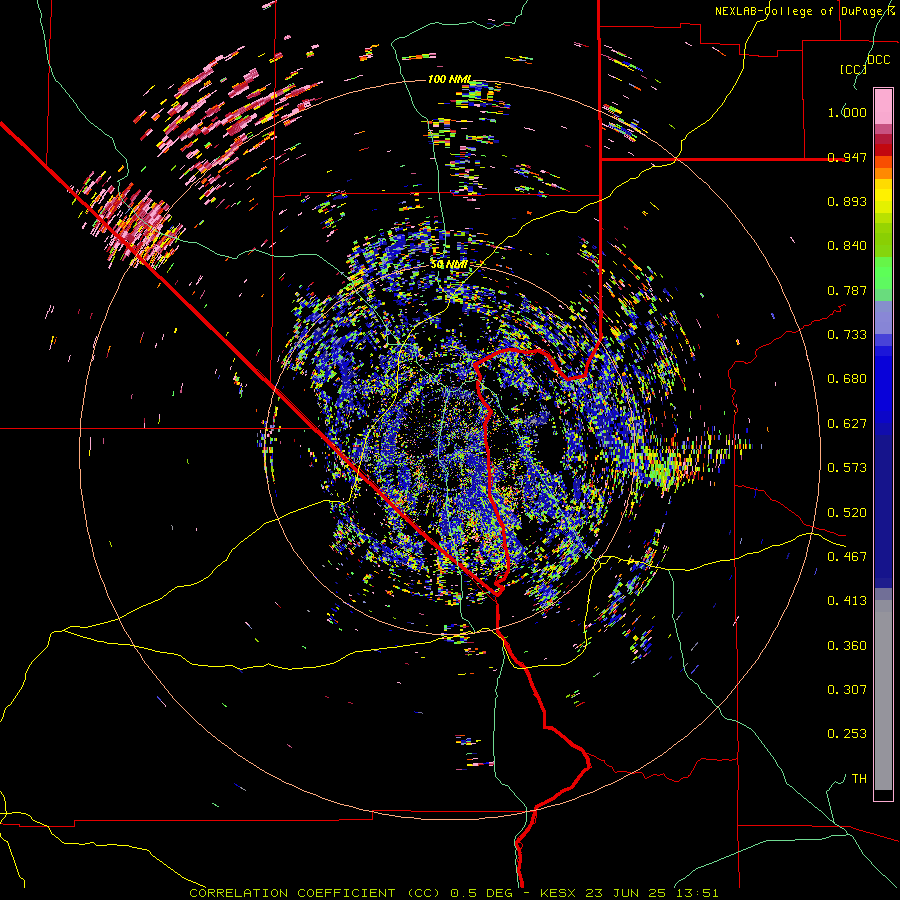900x900 pixels.
Task: Pick the yellow segment of the color bar
Action: 883,196
